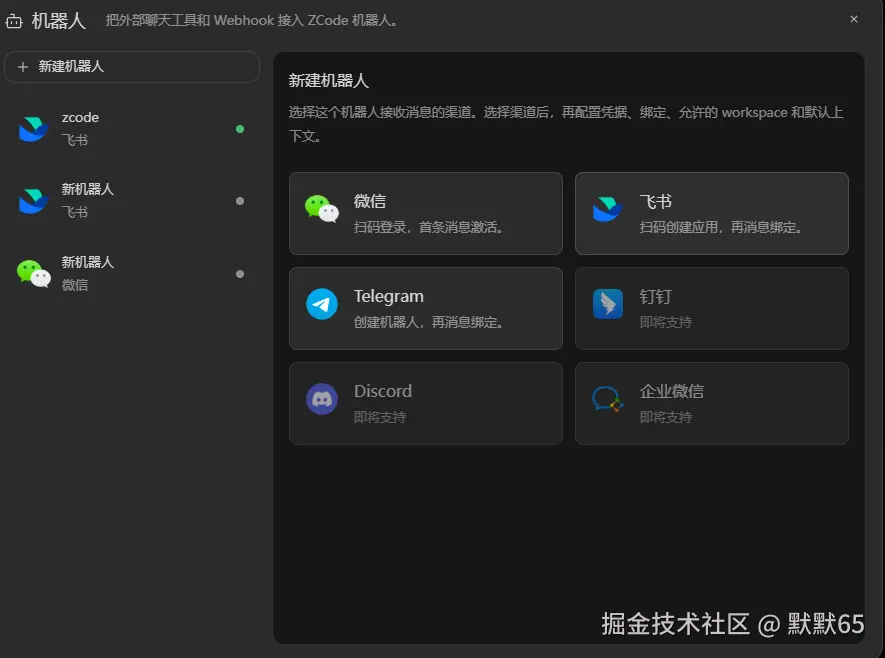Click the gray status dot of 微信 新机器人

pos(240,274)
